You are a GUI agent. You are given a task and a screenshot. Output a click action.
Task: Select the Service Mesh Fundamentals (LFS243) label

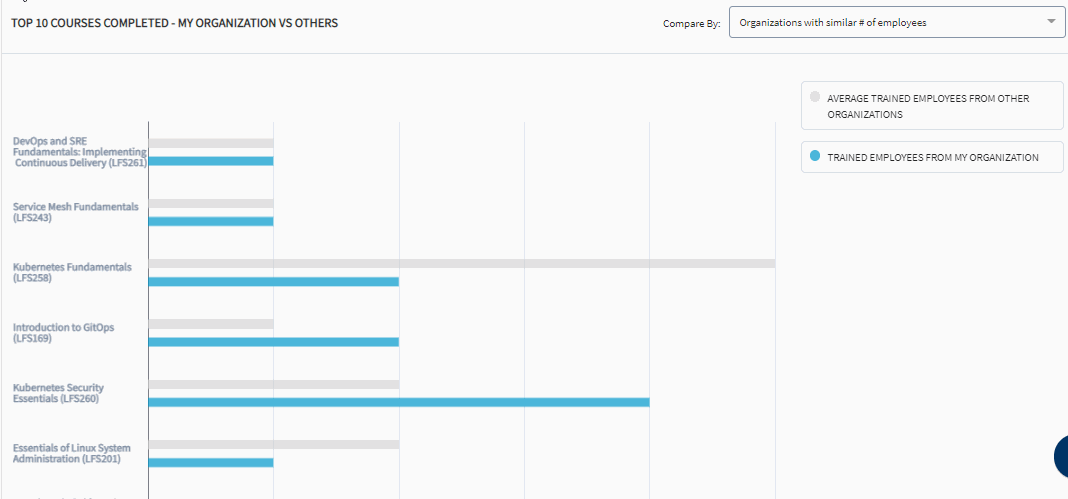(76, 212)
